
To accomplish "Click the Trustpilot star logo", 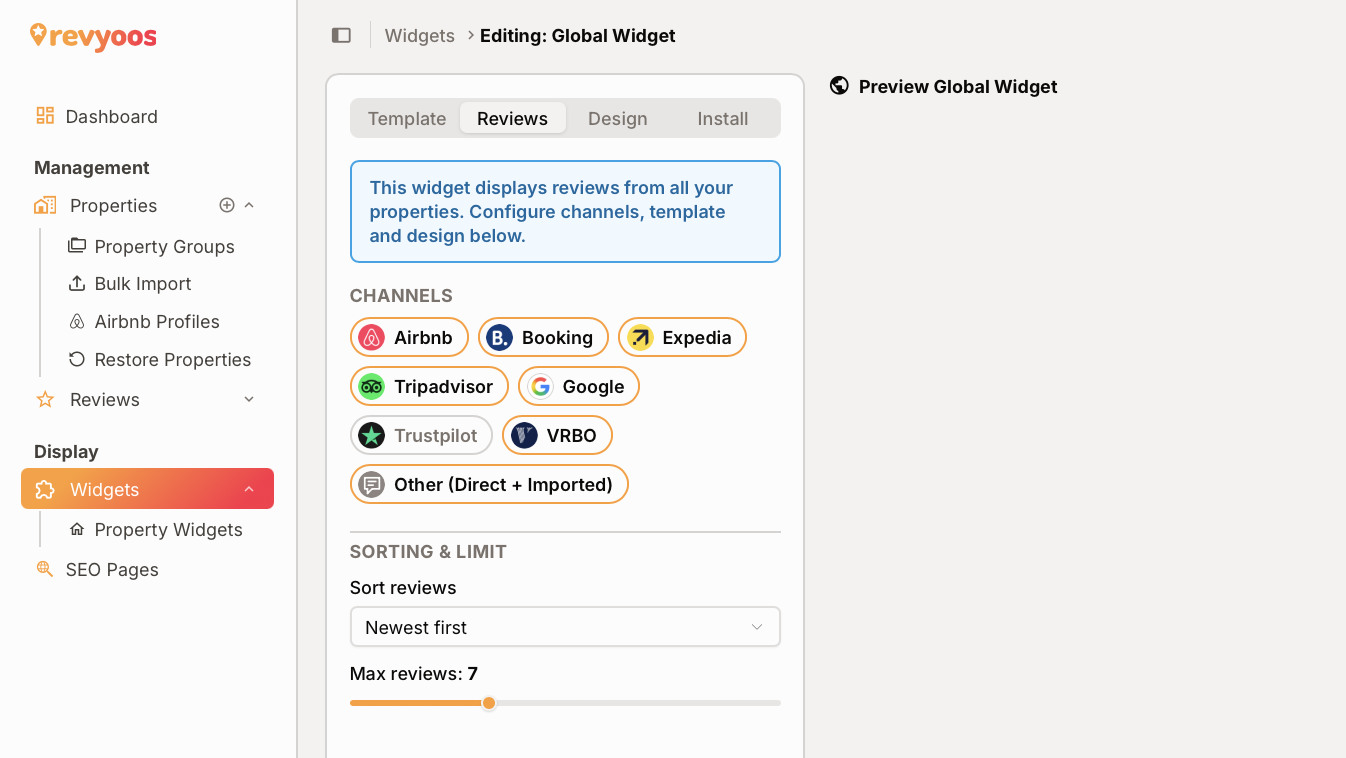I will coord(372,435).
